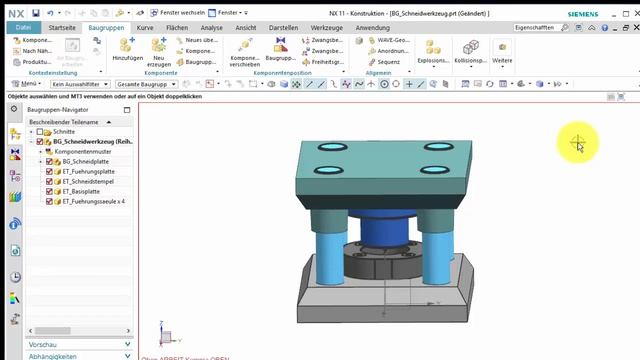Click the Undo arrow icon
This screenshot has height=360, width=640.
click(x=50, y=13)
